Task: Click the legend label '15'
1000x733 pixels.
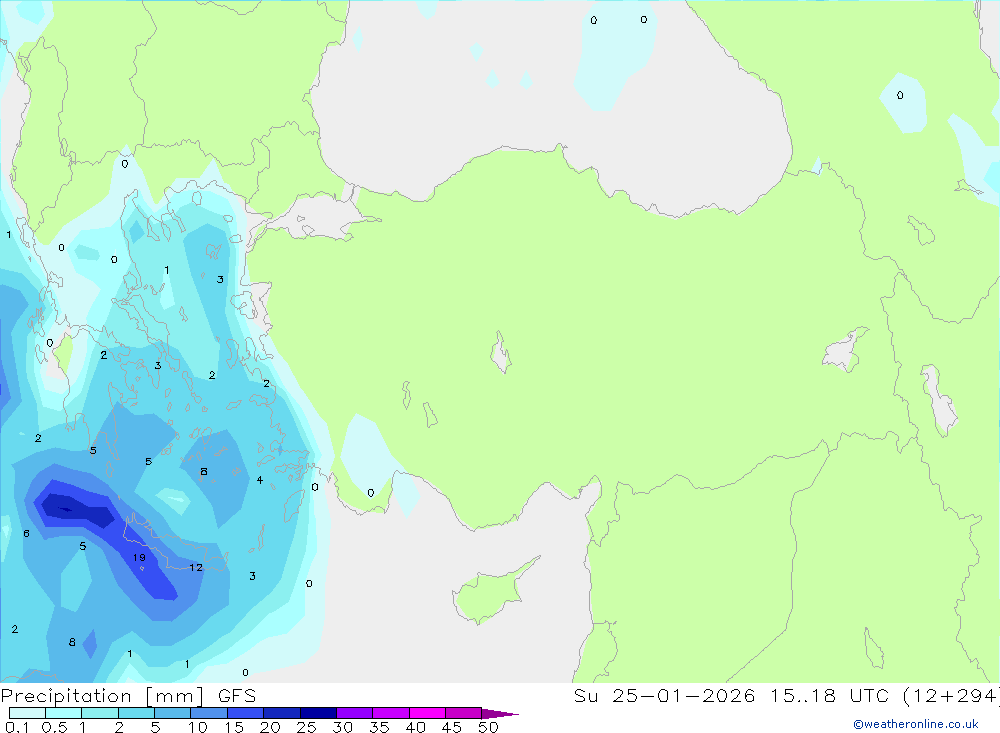Action: click(x=234, y=727)
